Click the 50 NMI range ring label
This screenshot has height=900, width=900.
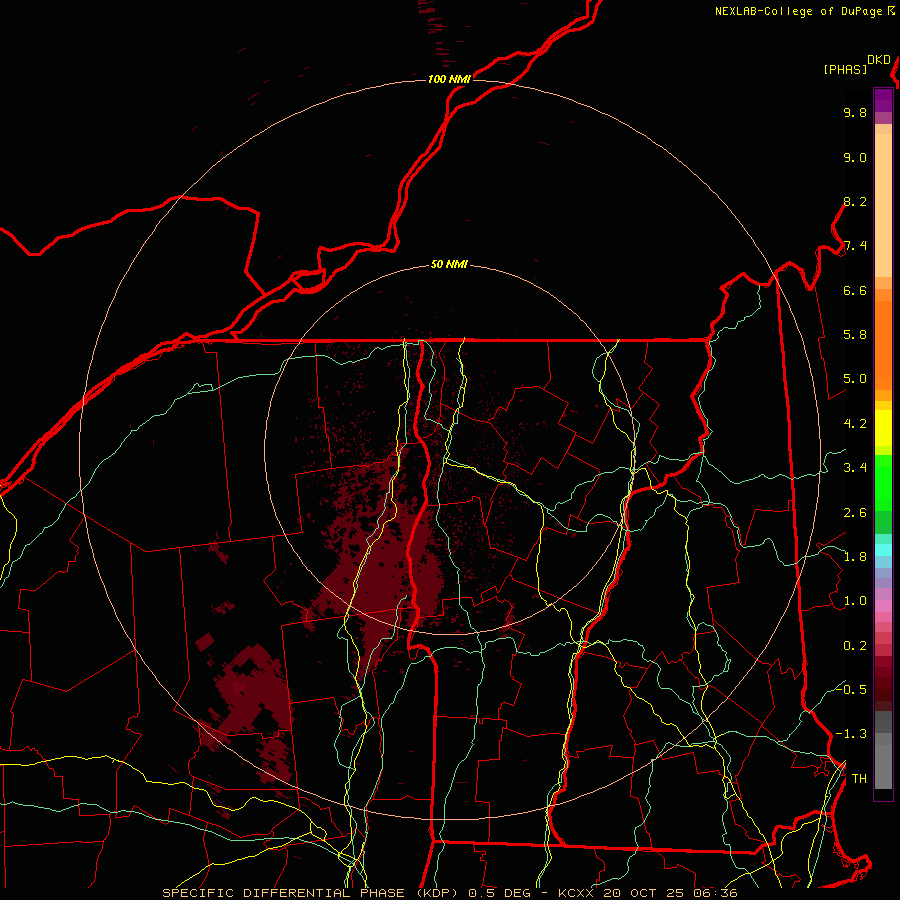point(449,265)
